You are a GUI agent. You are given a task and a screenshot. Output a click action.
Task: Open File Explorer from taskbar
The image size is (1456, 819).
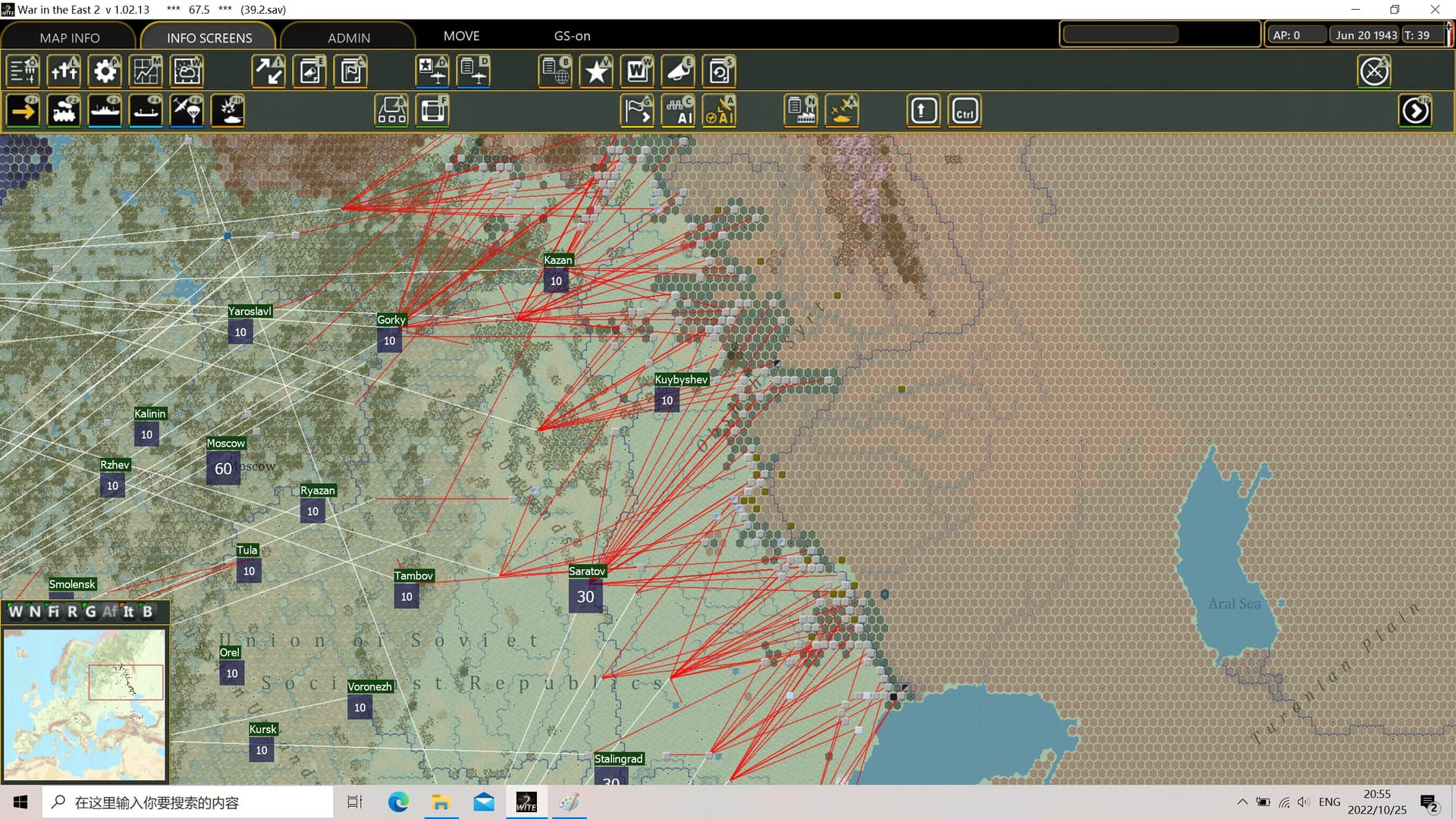coord(441,802)
